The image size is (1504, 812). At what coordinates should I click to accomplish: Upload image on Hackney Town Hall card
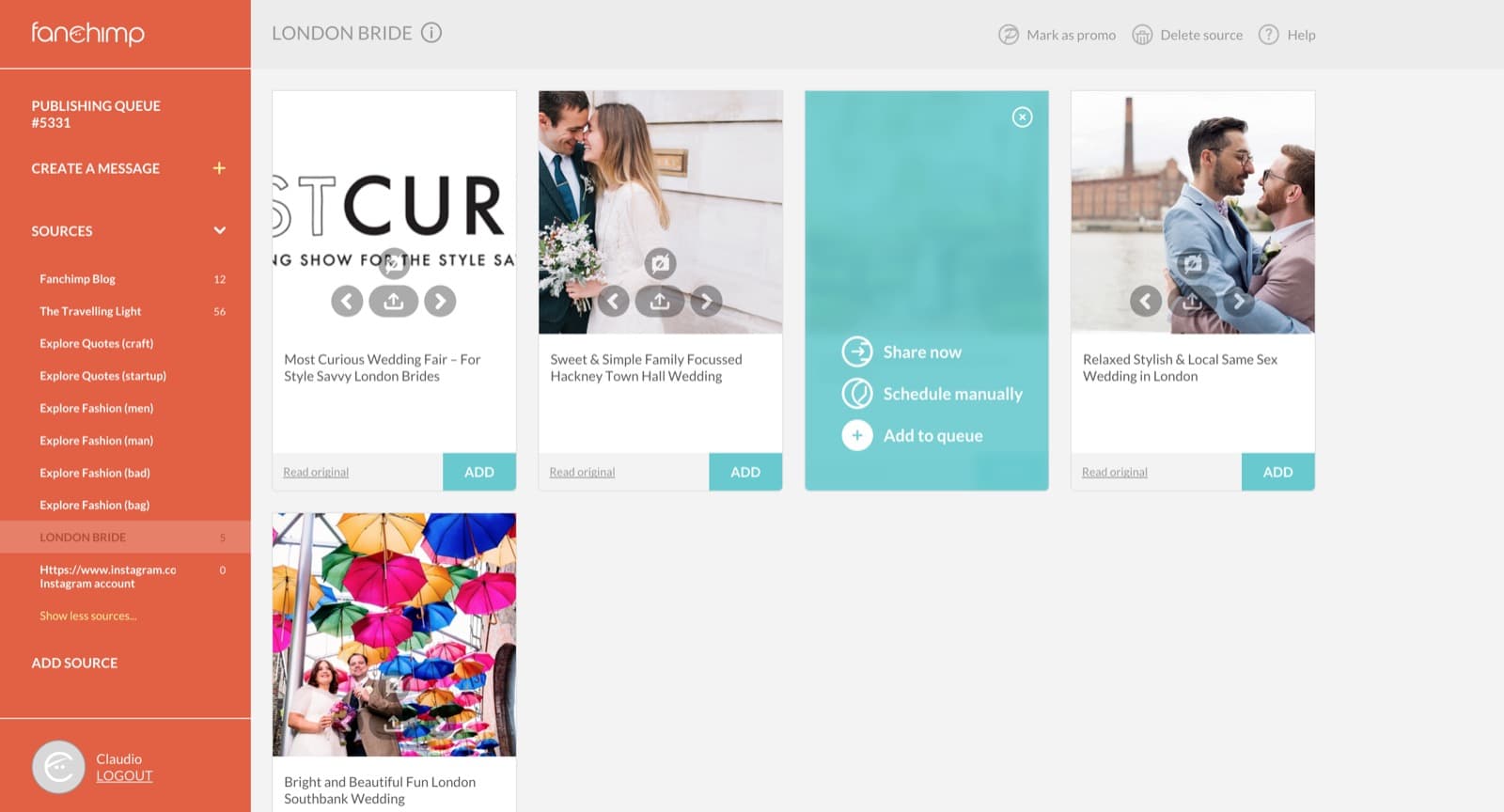click(660, 301)
